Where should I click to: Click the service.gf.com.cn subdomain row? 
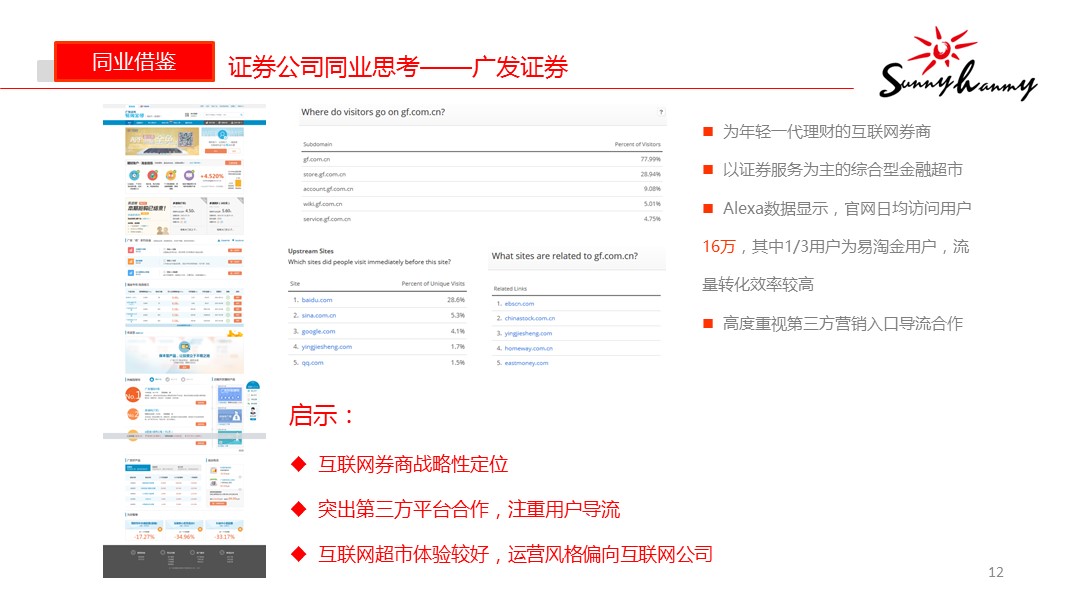point(482,219)
